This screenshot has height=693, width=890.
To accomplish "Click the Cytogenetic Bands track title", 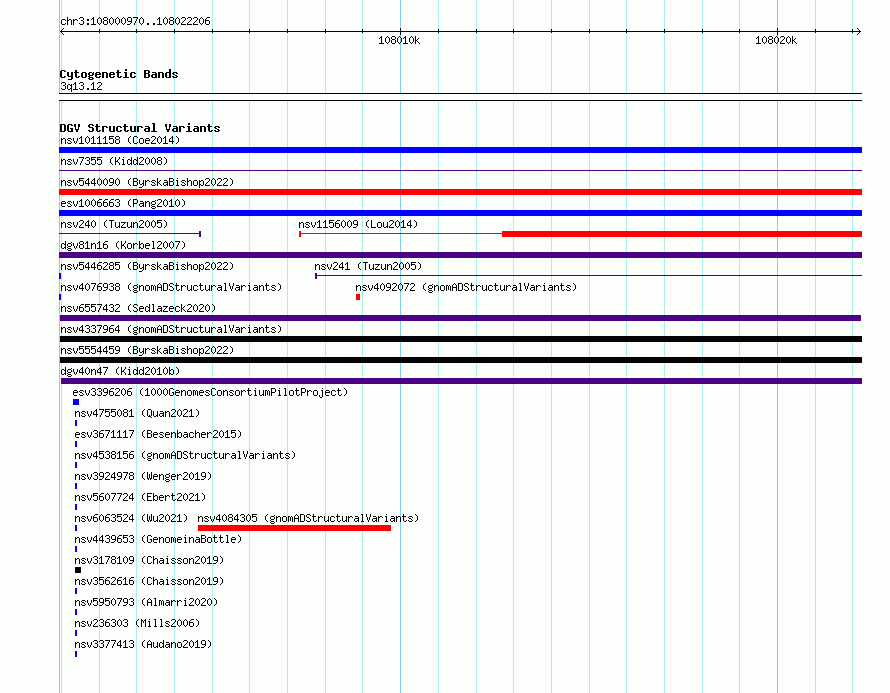I will [x=119, y=74].
